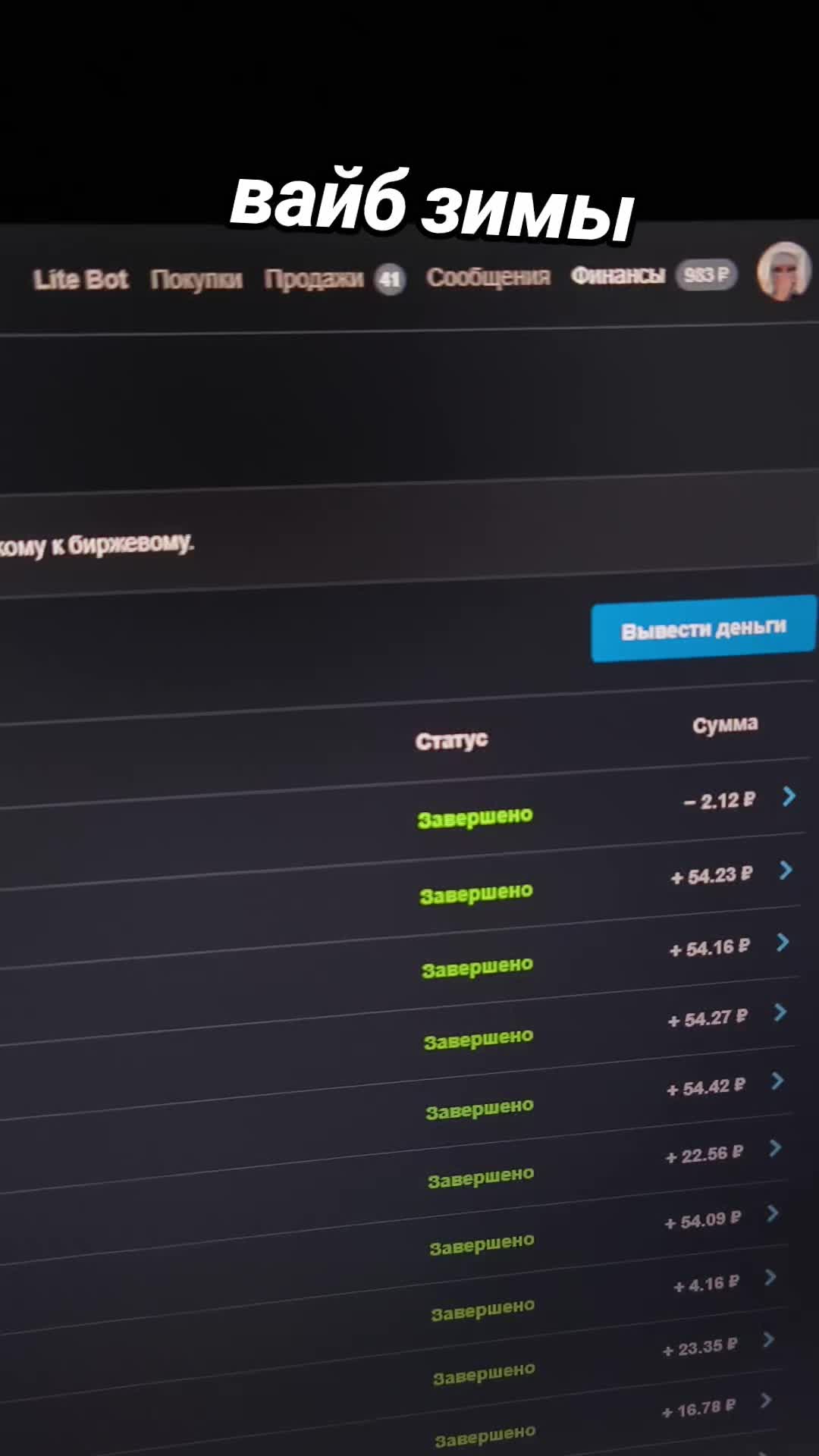Open details arrow for +22.56 ₽
The height and width of the screenshot is (1456, 819).
(774, 1148)
